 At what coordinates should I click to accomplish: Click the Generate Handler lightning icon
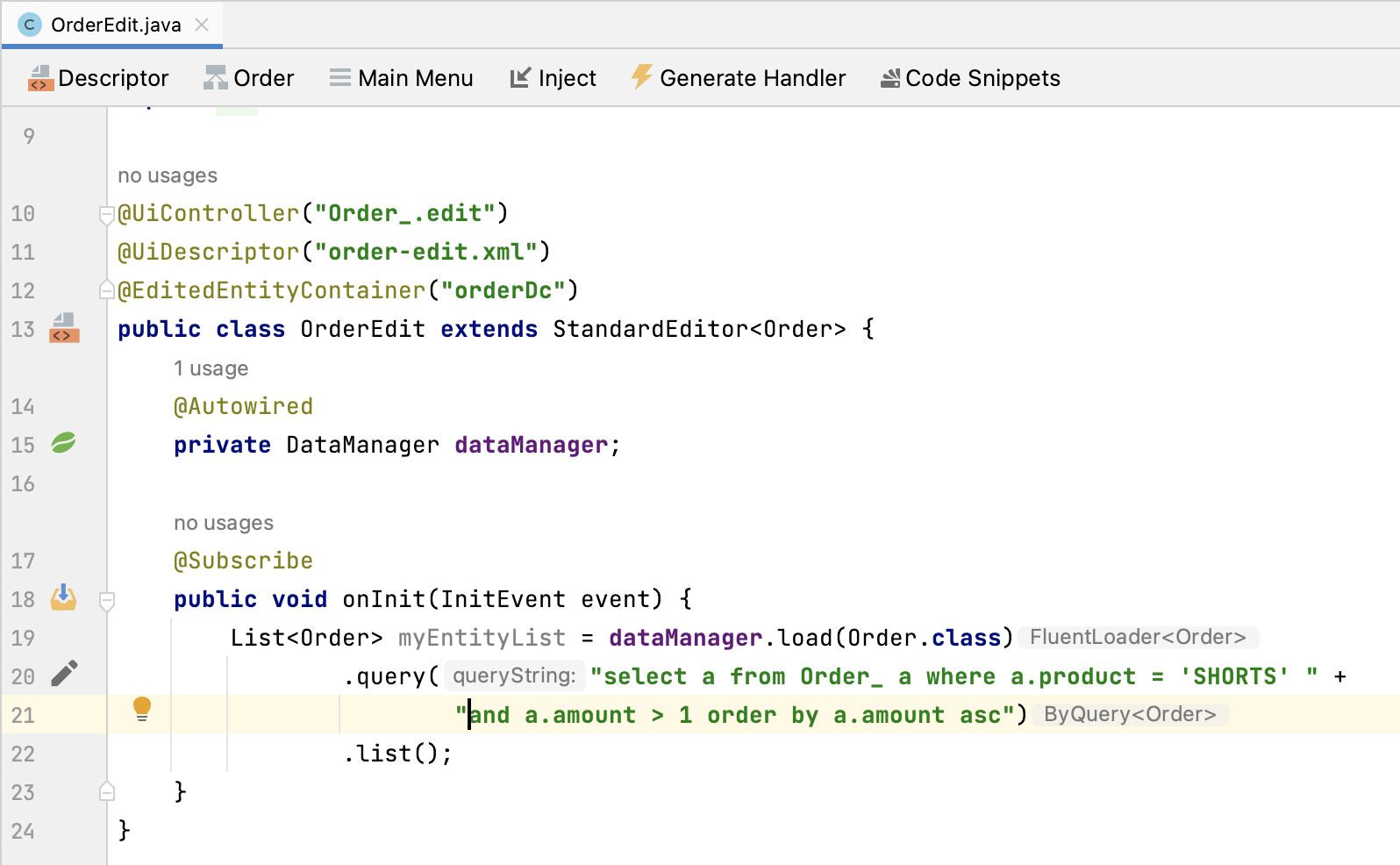pos(641,77)
